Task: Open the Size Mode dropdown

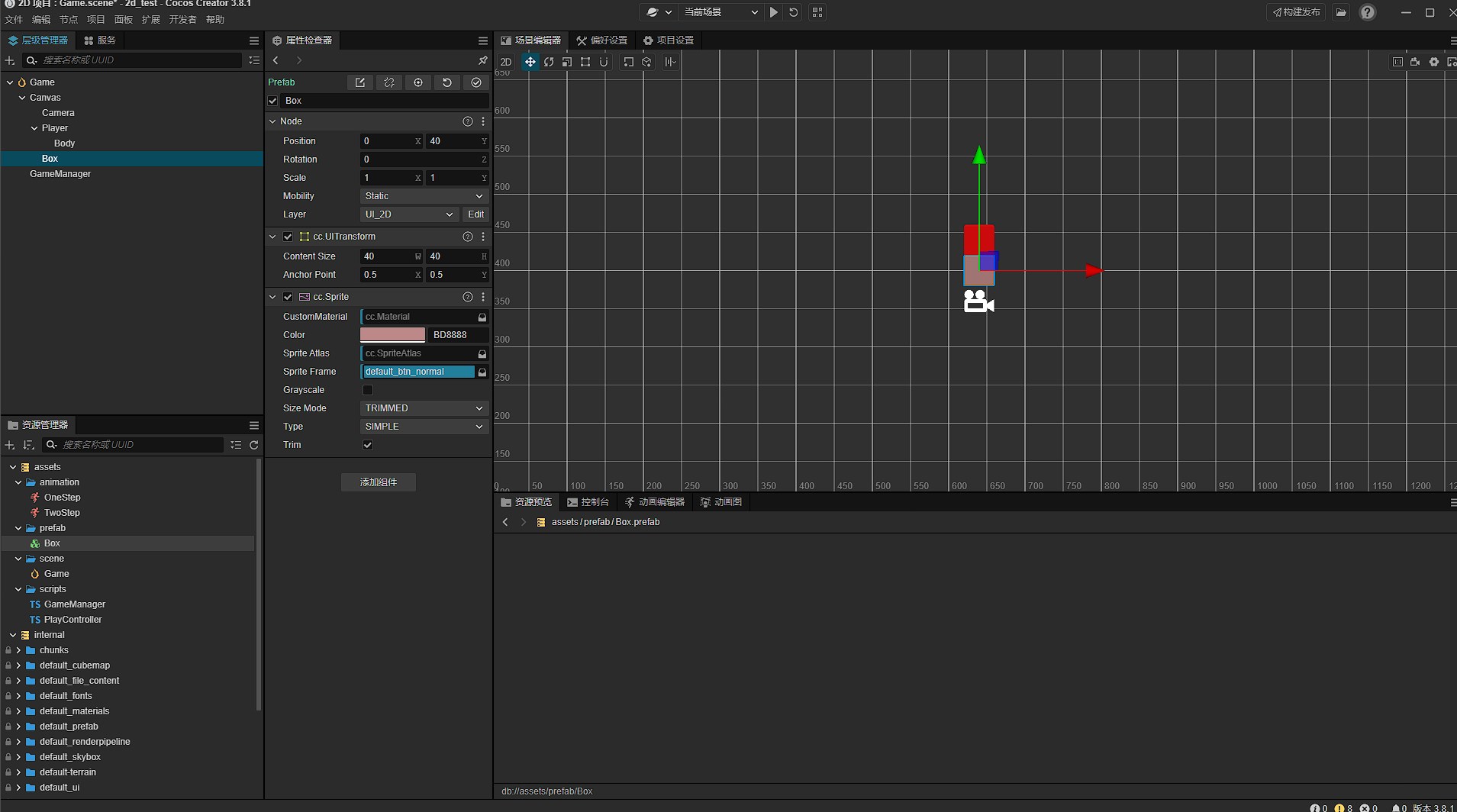Action: 424,408
